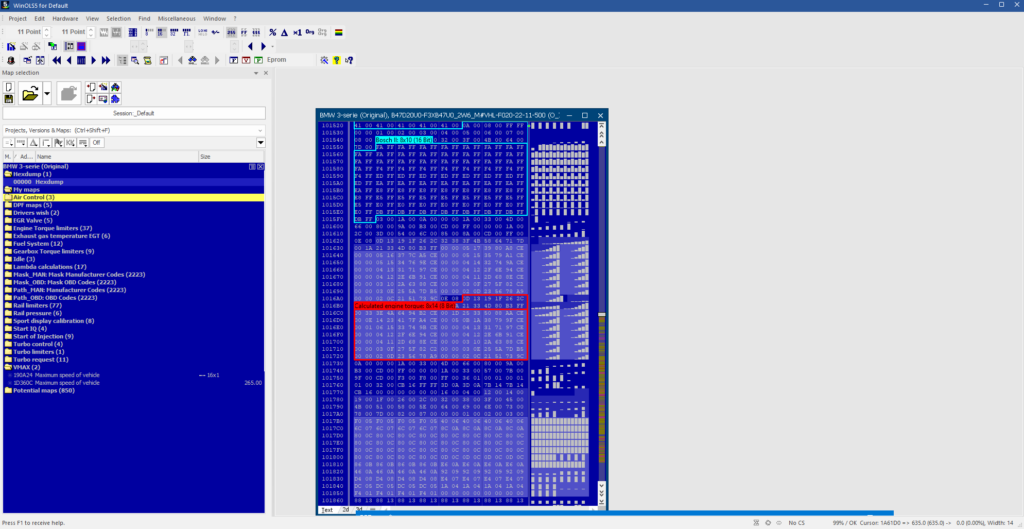Click the blue columns icon between arrows
Image resolution: width=1024 pixels, height=529 pixels.
tap(81, 60)
